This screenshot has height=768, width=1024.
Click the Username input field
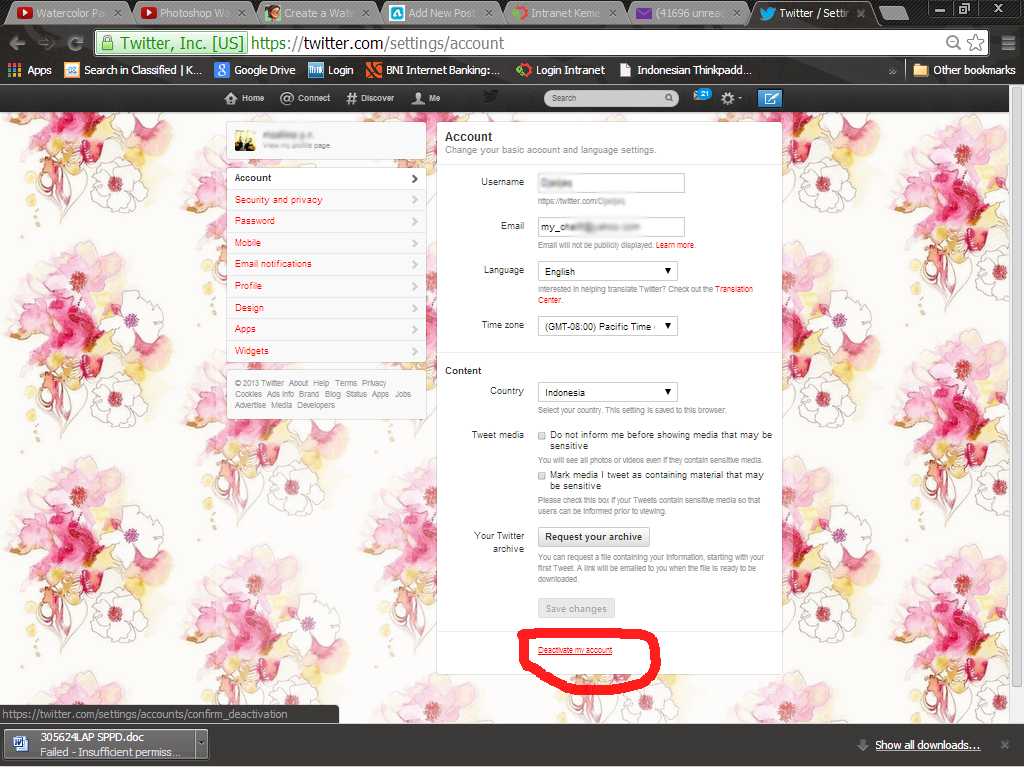(611, 183)
